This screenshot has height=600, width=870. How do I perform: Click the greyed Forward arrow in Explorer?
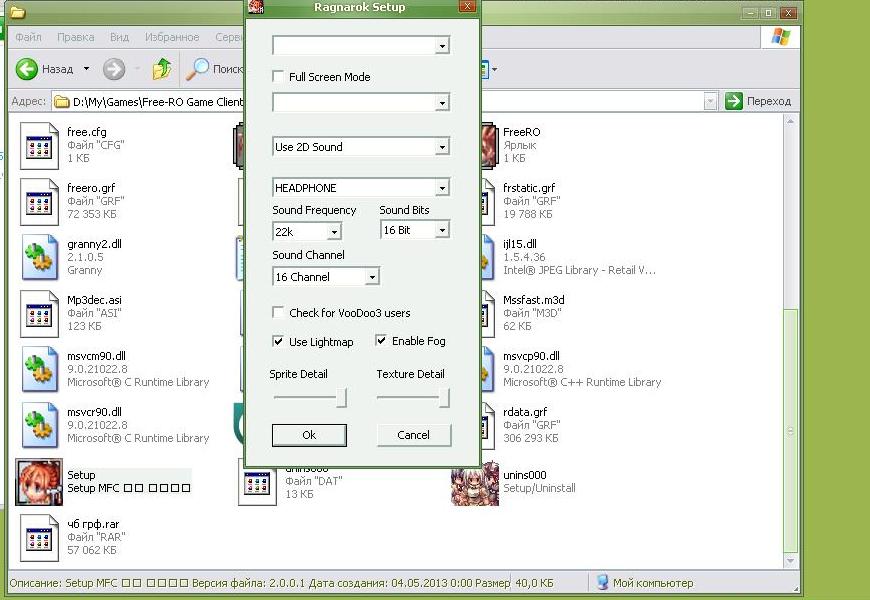(x=114, y=69)
